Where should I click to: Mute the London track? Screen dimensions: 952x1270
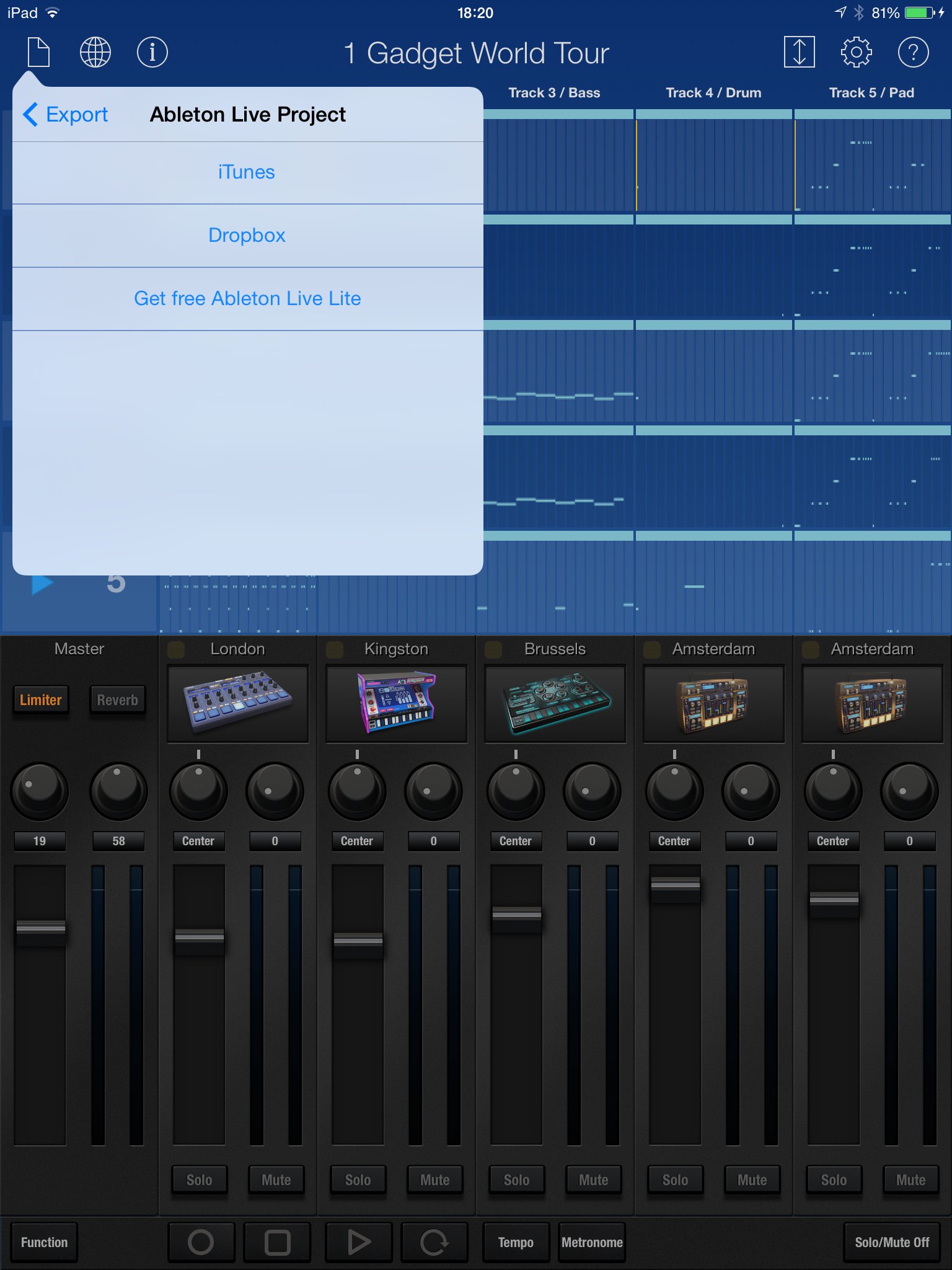point(276,1179)
